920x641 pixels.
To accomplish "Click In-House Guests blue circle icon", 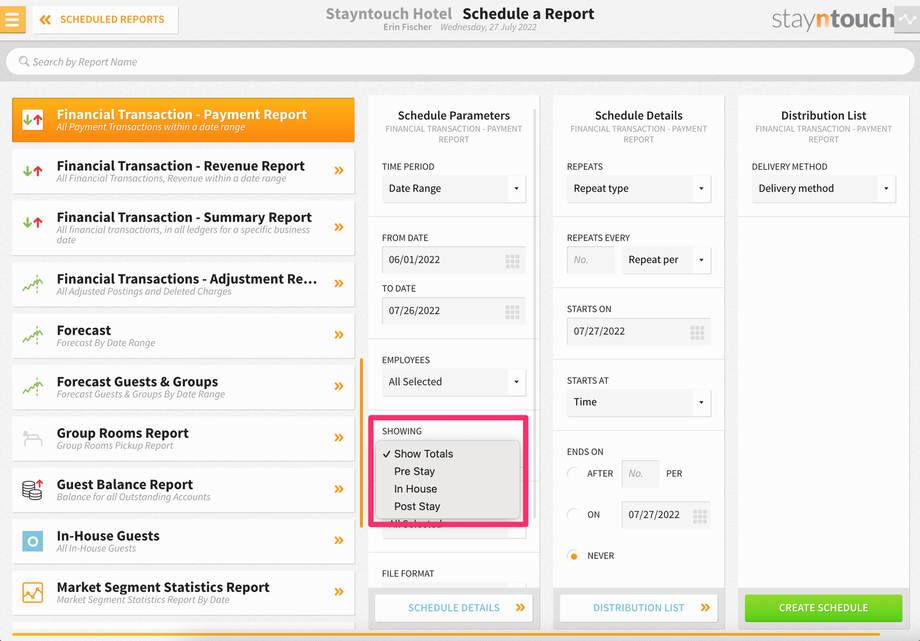I will point(33,541).
